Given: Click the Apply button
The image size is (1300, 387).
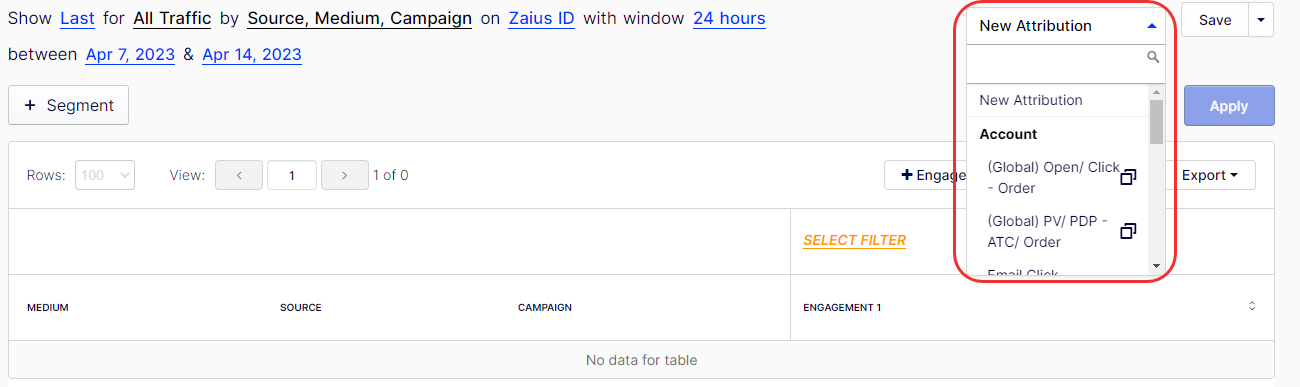Looking at the screenshot, I should [x=1229, y=106].
